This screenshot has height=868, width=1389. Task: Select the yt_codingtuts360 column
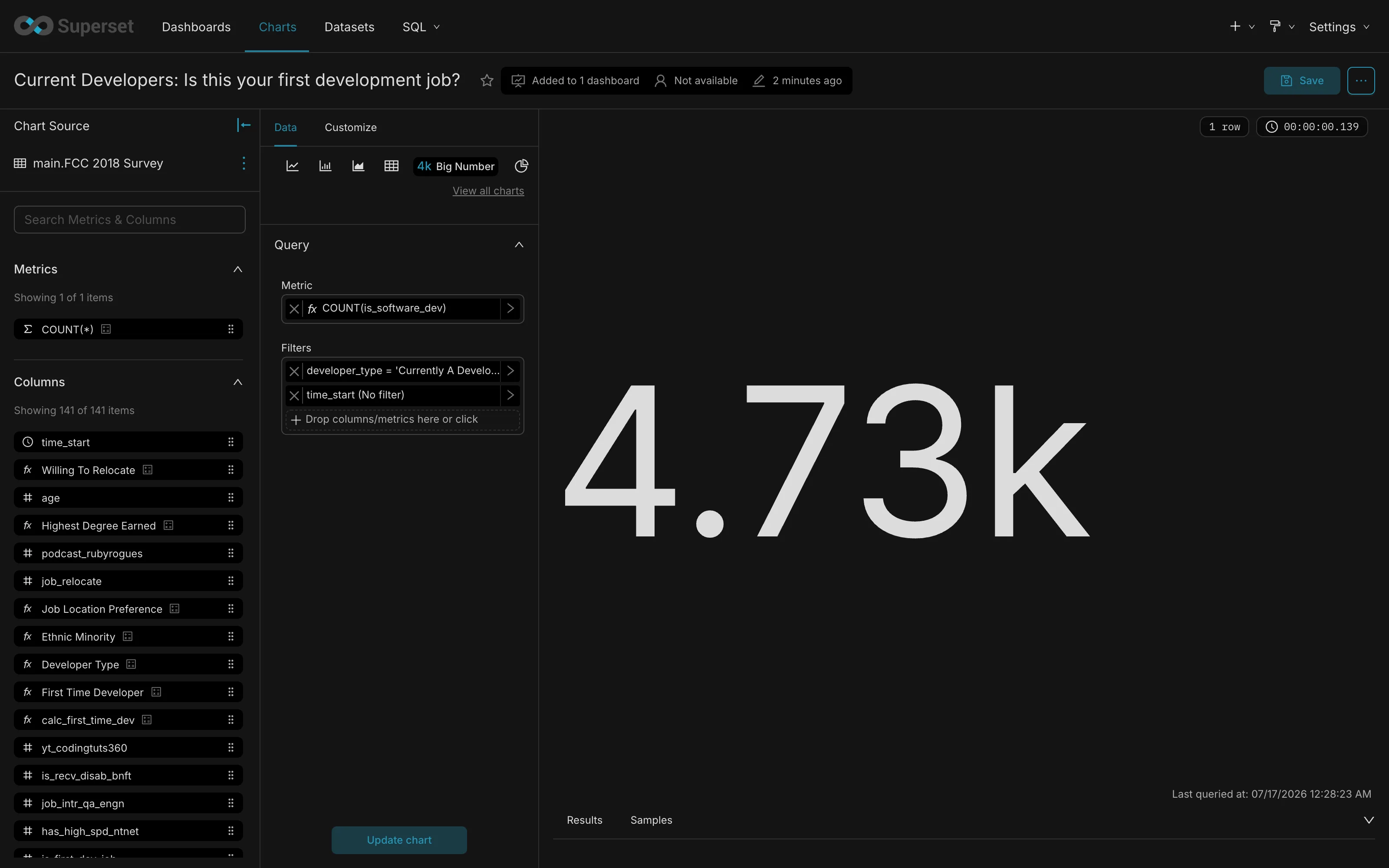(x=128, y=747)
